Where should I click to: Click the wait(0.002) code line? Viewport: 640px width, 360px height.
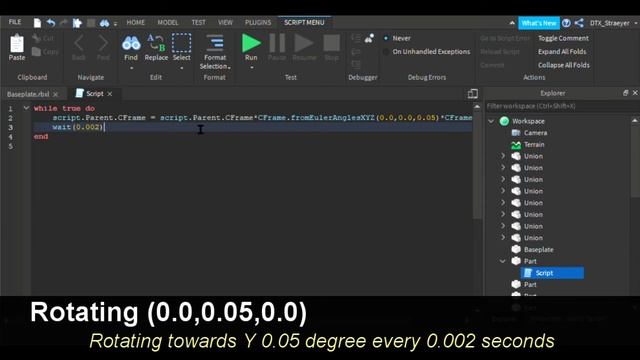click(x=78, y=127)
